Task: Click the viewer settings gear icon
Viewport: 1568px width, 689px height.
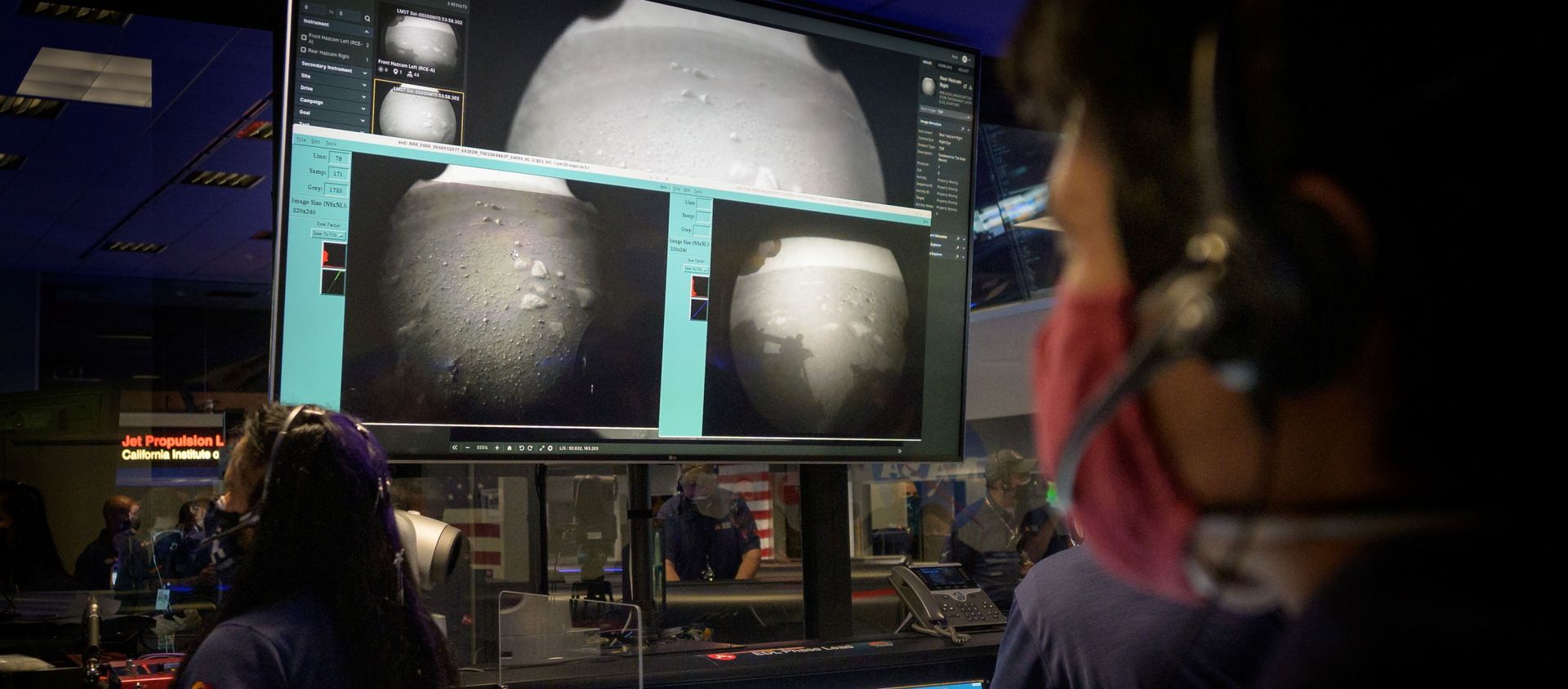Action: (550, 448)
